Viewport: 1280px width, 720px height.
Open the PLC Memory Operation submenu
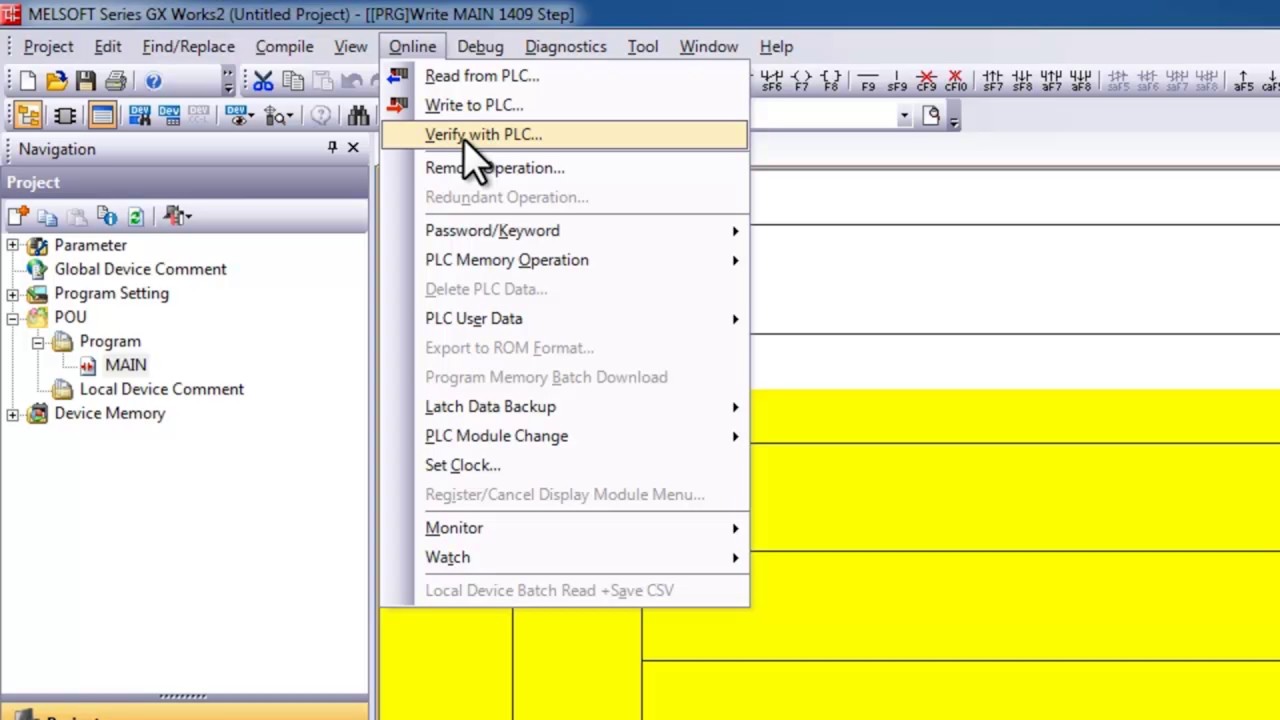[564, 260]
